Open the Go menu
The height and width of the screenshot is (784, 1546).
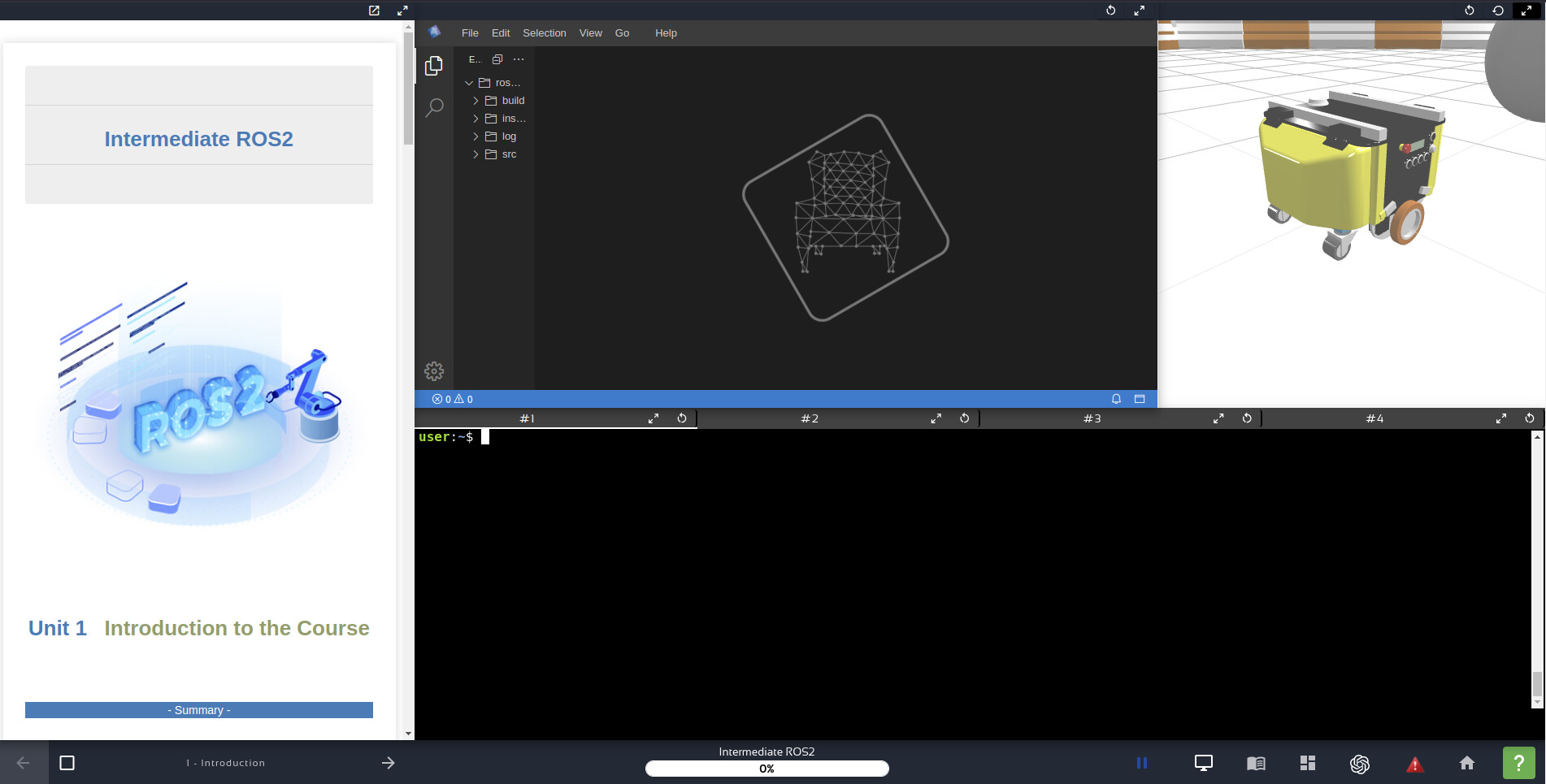pos(622,33)
